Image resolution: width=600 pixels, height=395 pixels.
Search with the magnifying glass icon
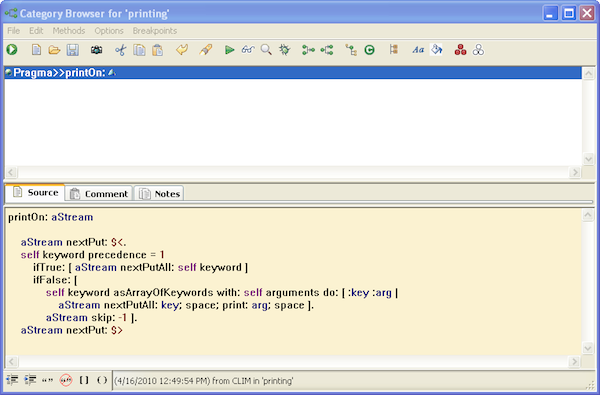266,50
